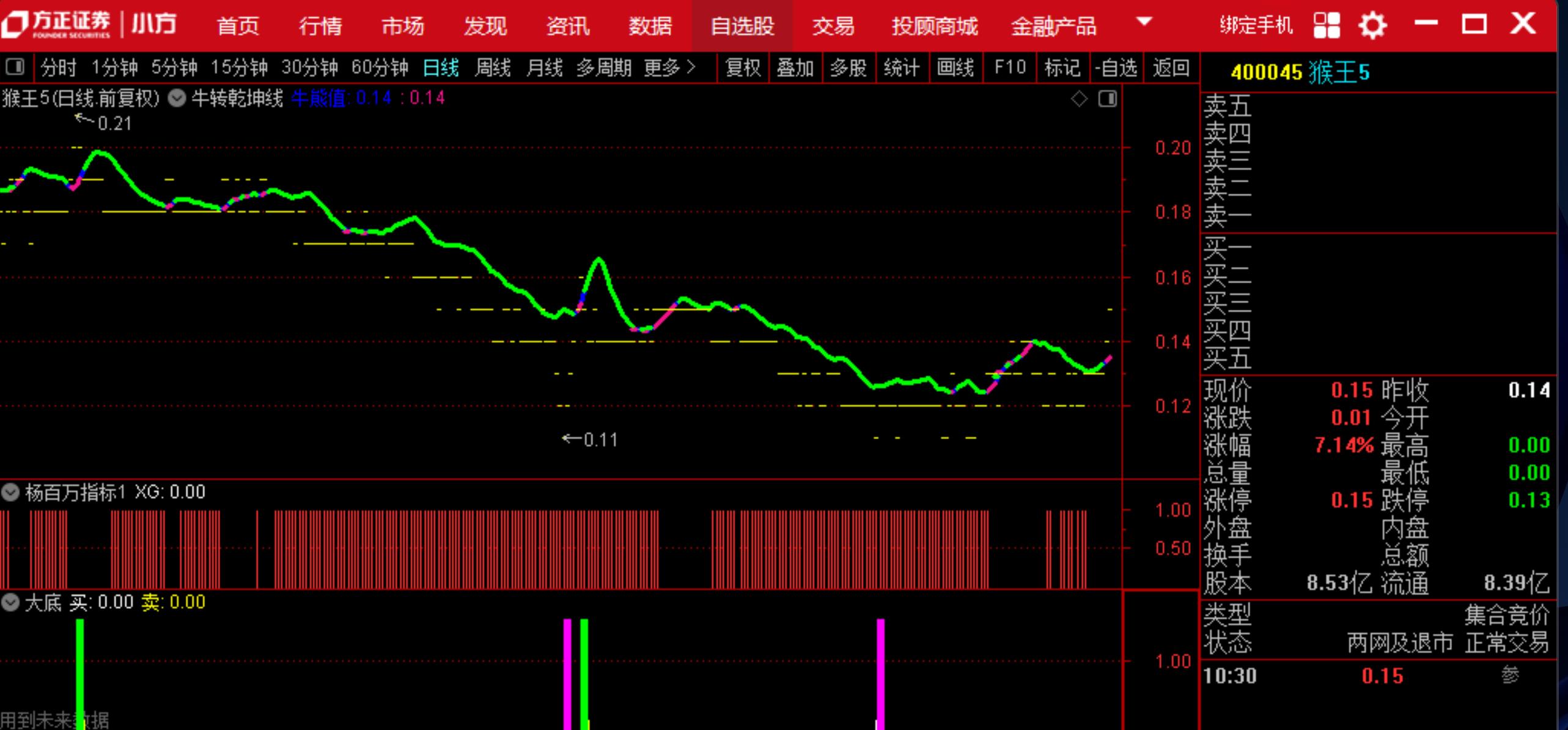
Task: Open the grid layout icon
Action: tap(1326, 26)
